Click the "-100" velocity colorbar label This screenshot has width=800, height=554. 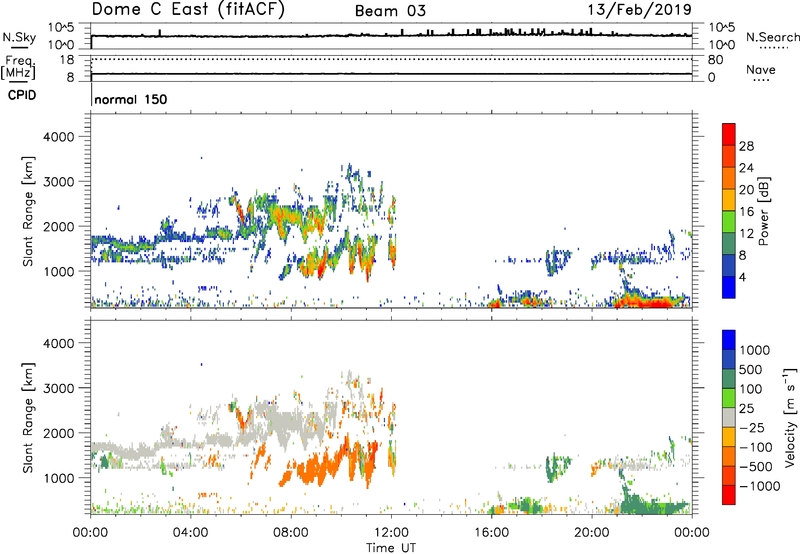[x=754, y=447]
